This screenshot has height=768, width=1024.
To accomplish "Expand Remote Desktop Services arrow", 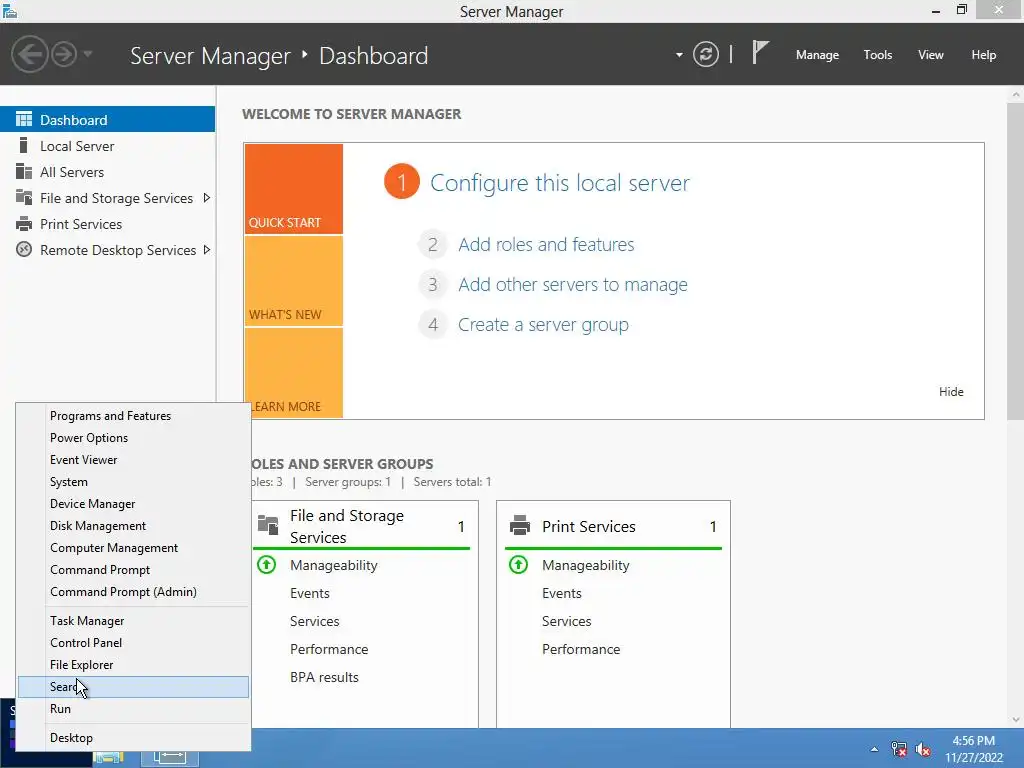I will point(206,249).
